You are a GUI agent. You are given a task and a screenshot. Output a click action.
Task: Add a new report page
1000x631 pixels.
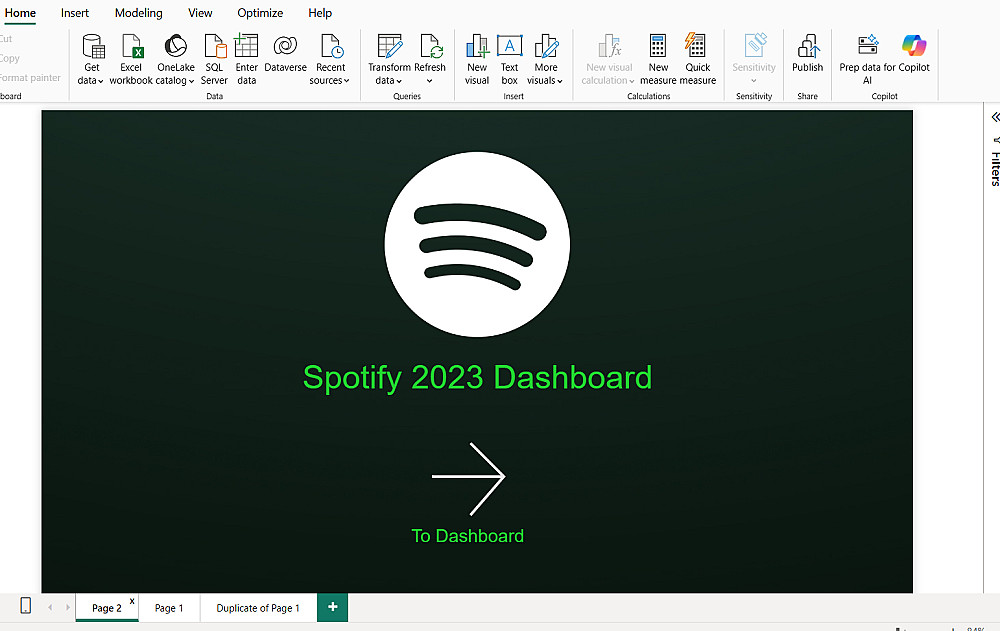332,607
